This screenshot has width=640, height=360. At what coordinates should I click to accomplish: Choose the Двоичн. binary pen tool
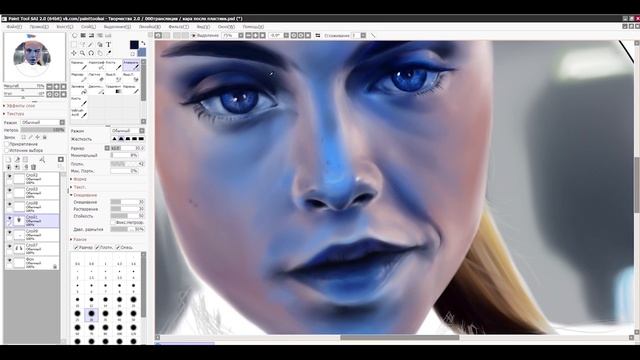click(97, 89)
